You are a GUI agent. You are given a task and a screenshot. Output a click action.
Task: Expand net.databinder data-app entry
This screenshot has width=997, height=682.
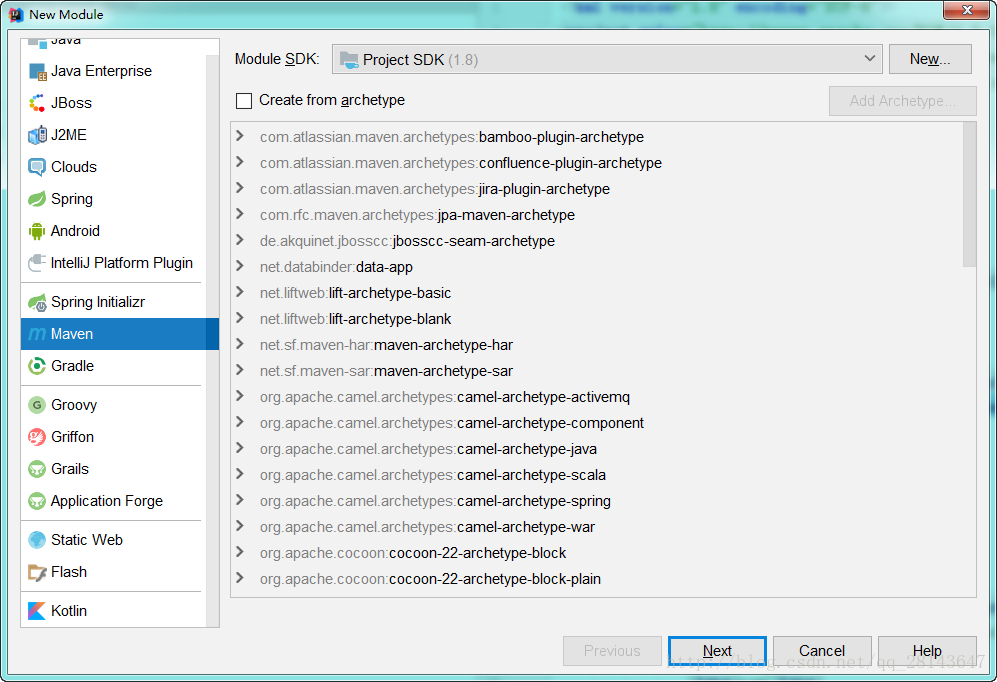point(240,266)
